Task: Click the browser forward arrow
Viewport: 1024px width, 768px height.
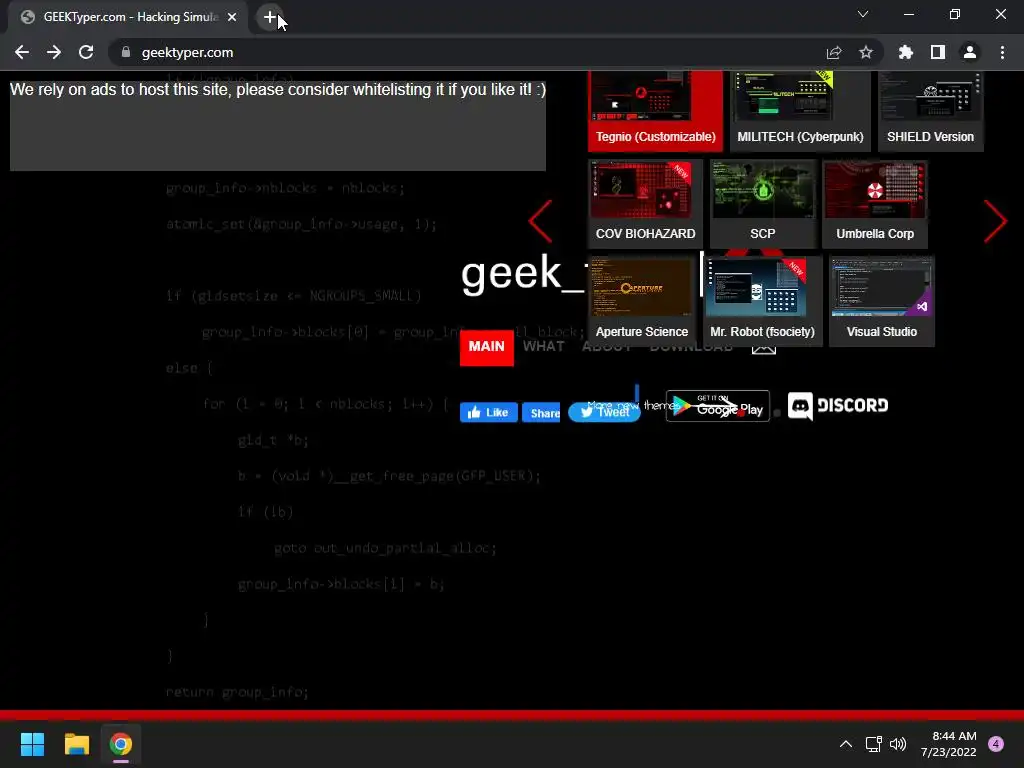Action: pos(54,52)
